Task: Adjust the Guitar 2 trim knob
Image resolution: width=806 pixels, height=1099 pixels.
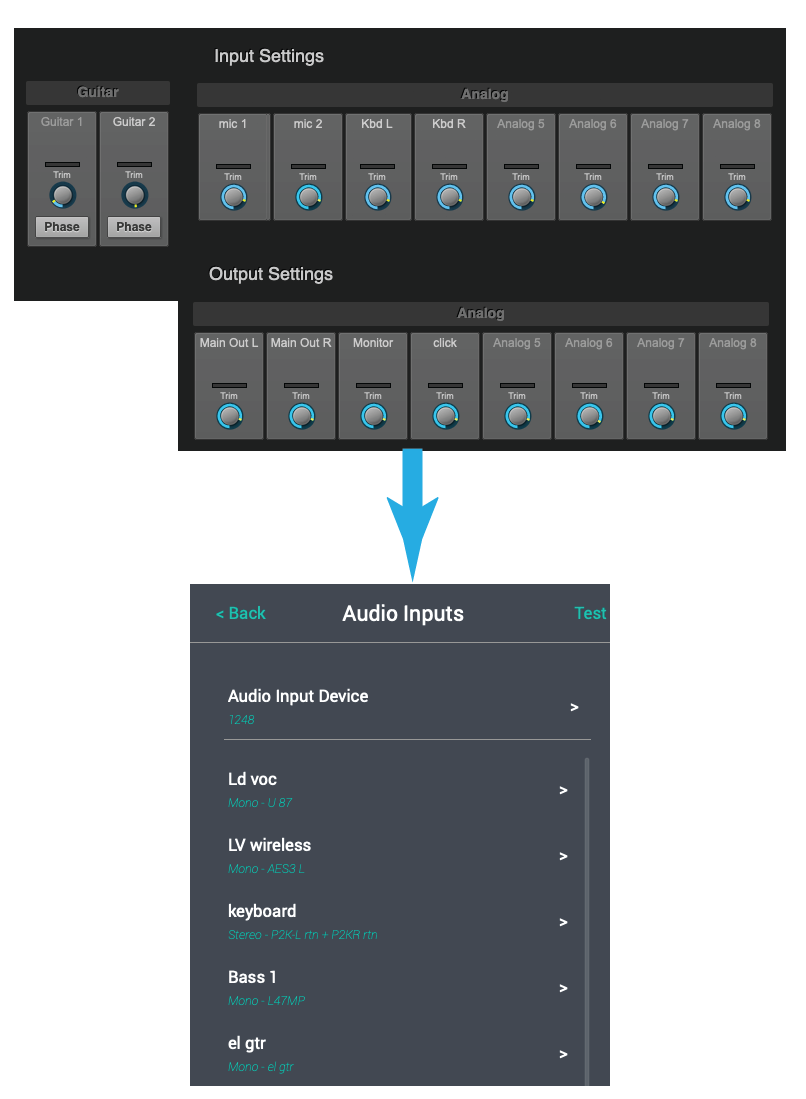Action: point(135,196)
